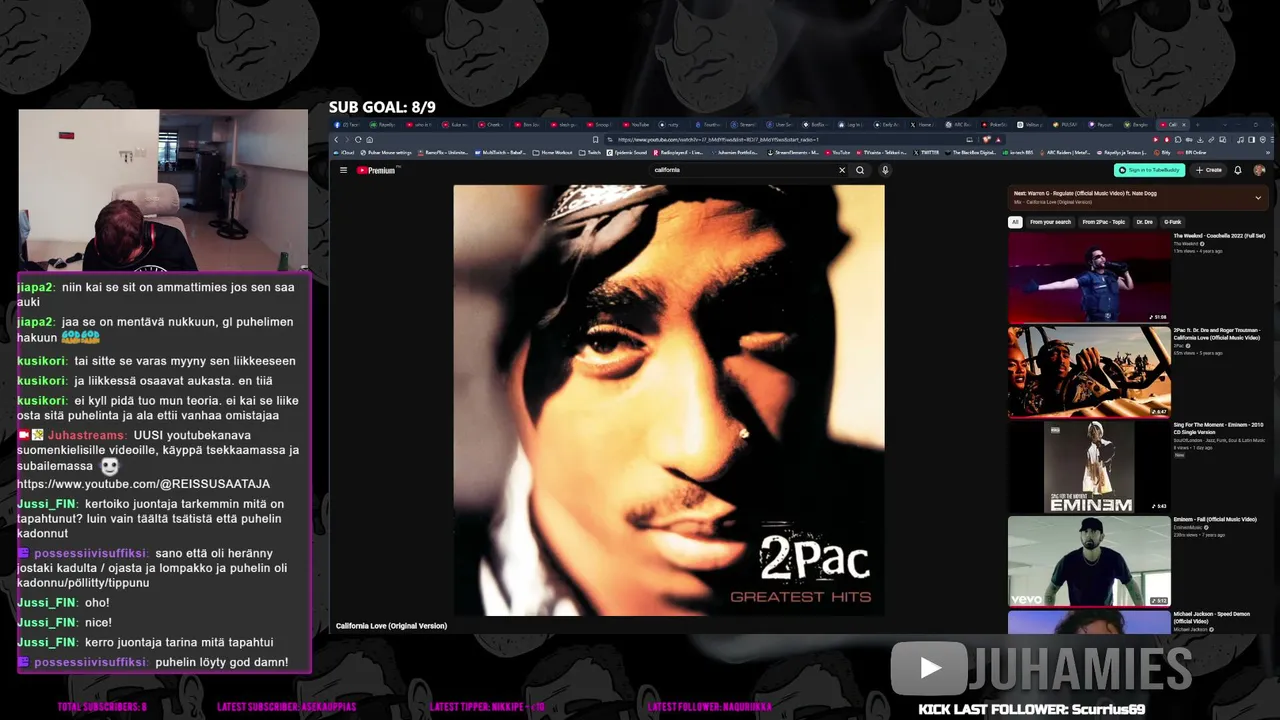Click the YouTube search magnifier button
The image size is (1280, 720).
[860, 170]
